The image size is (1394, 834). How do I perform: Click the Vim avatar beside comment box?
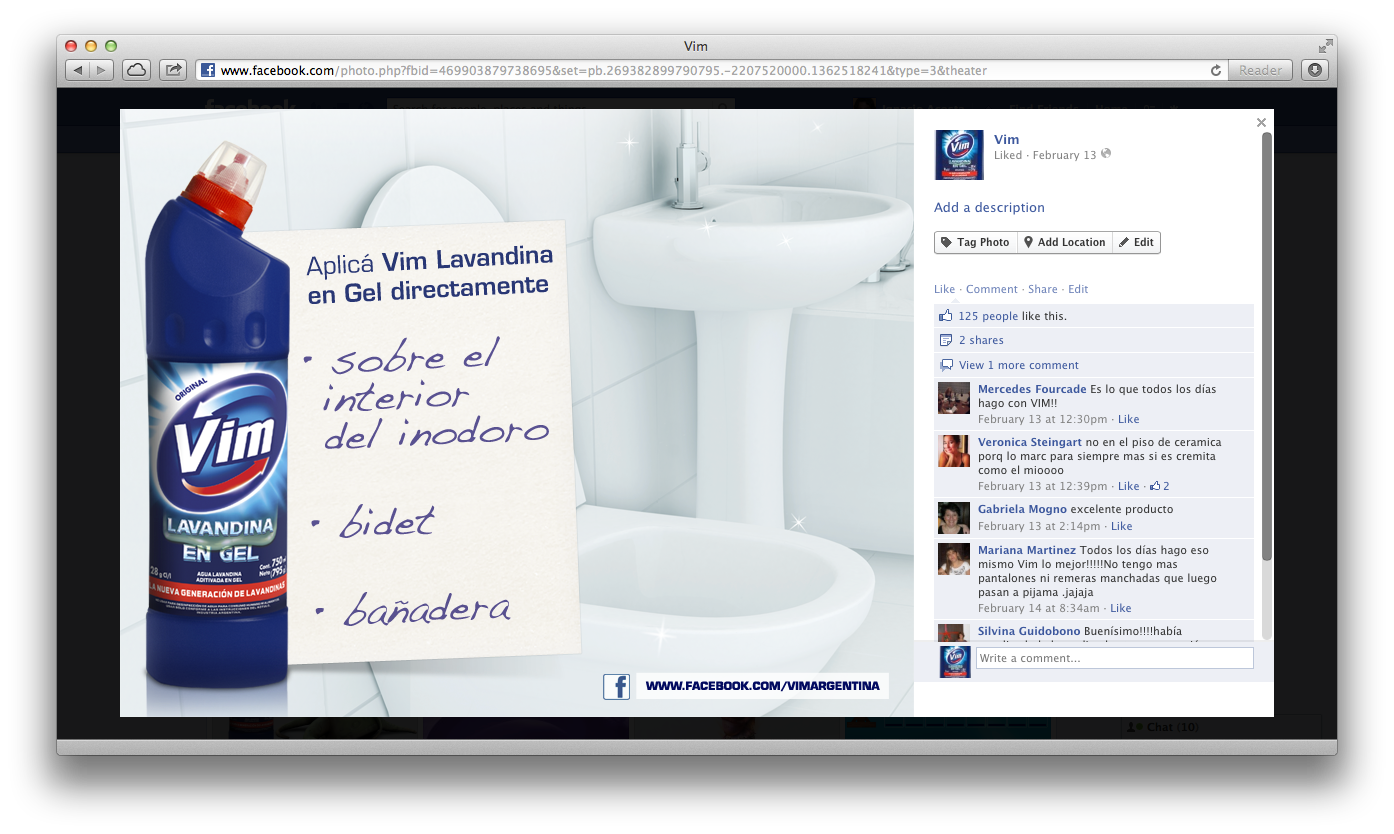[x=955, y=662]
